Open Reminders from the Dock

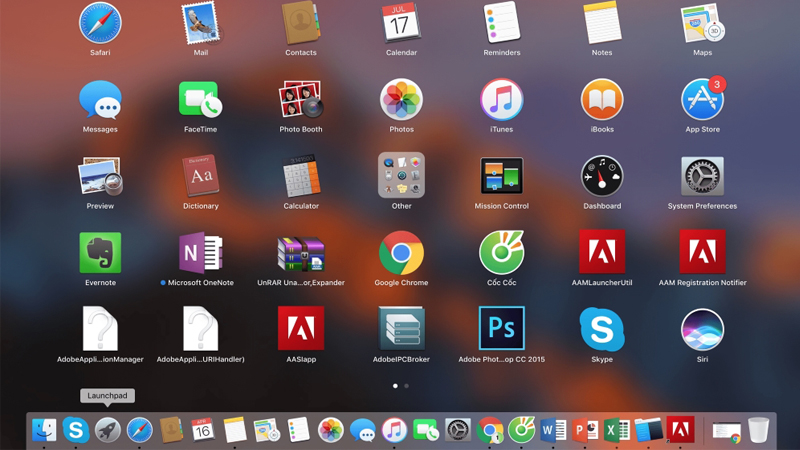point(298,430)
